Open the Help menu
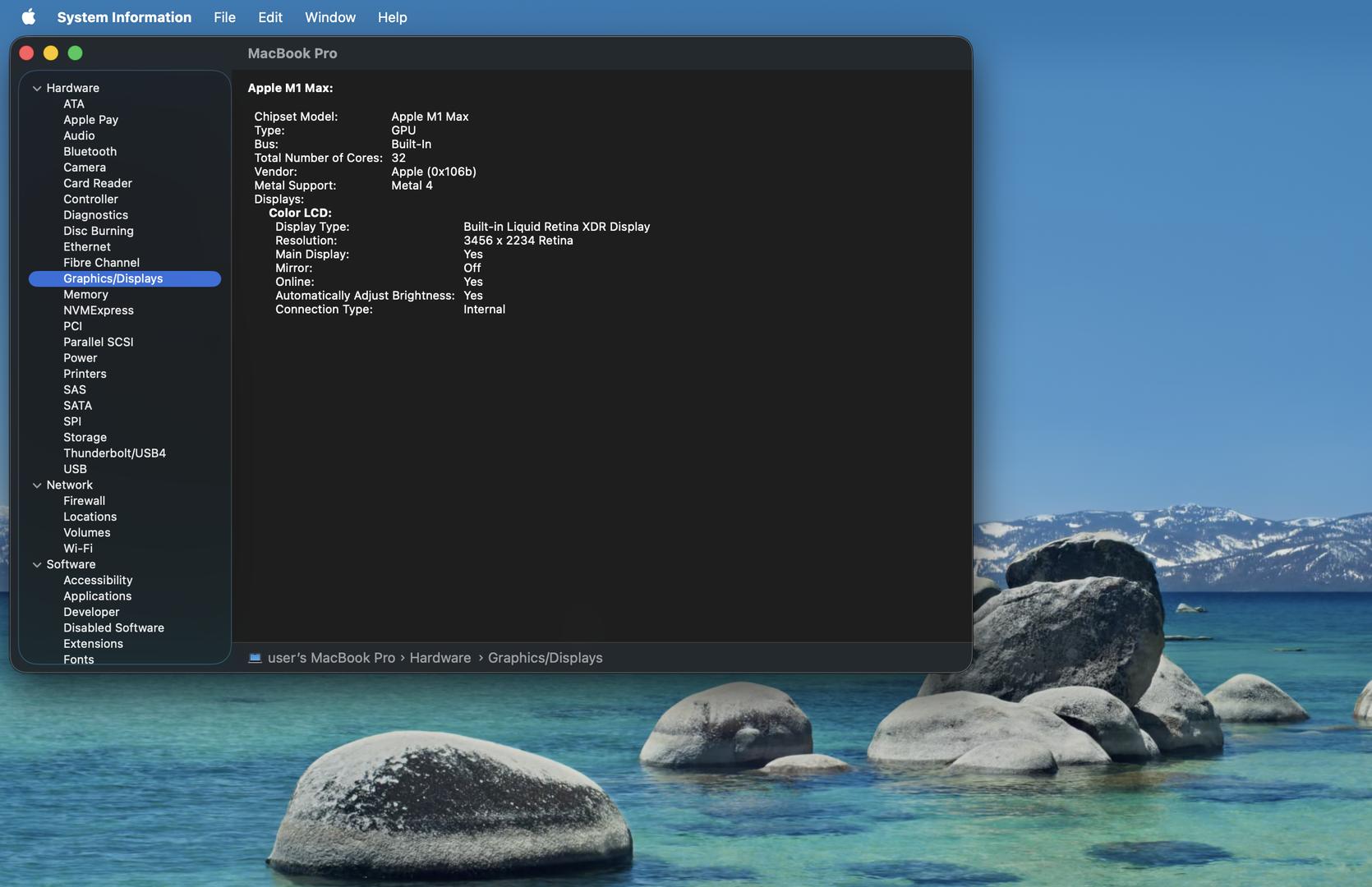 [x=392, y=17]
